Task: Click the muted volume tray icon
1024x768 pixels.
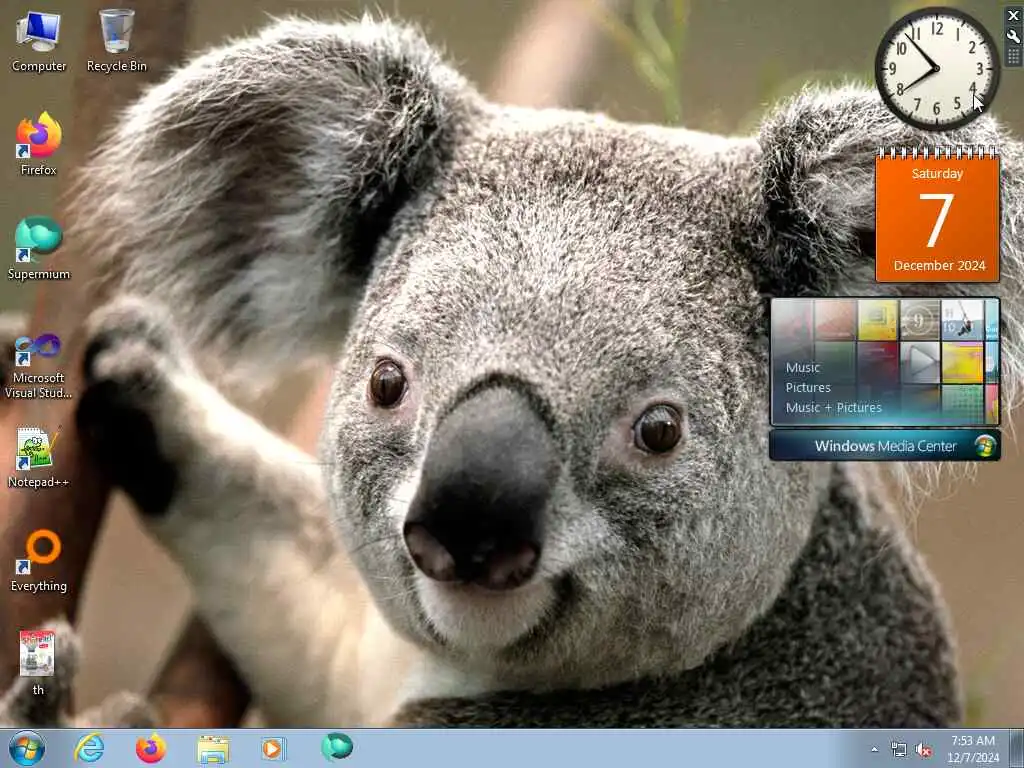Action: 923,750
